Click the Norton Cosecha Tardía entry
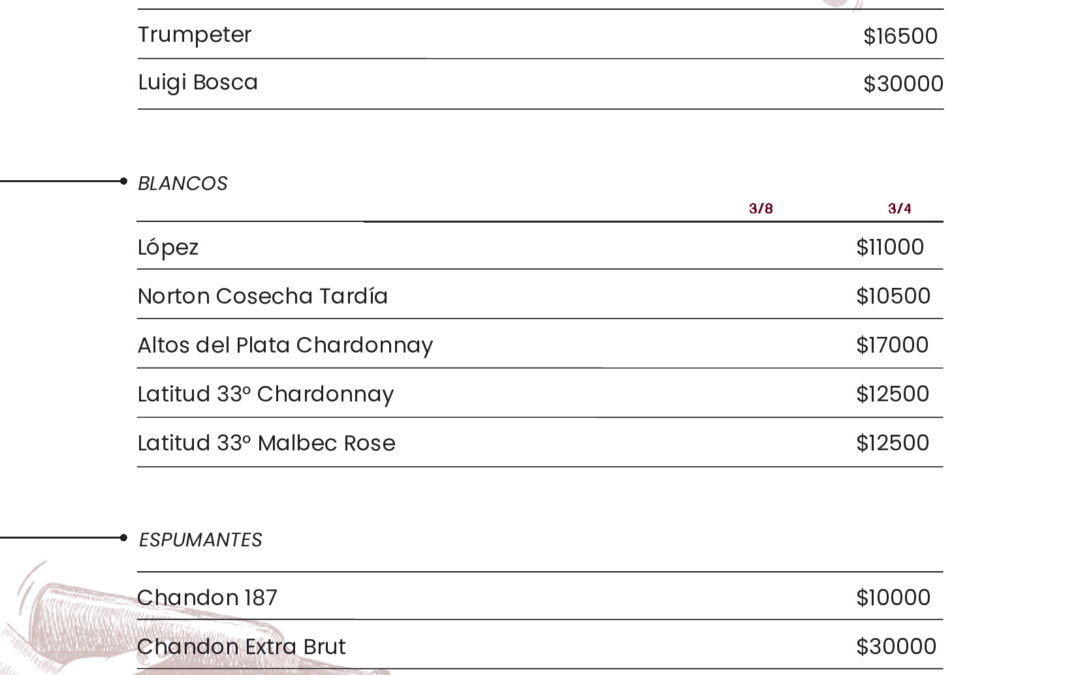The image size is (1080, 675). 262,297
